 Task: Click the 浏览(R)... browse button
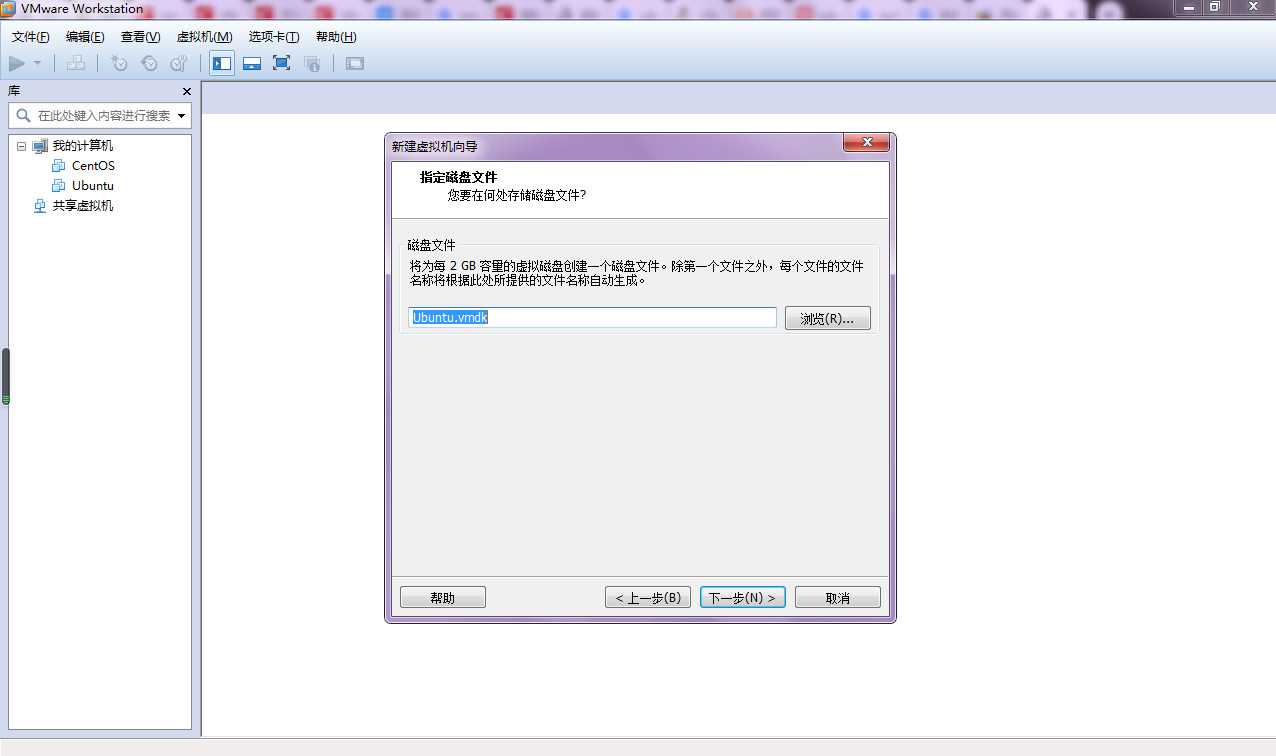(x=827, y=318)
